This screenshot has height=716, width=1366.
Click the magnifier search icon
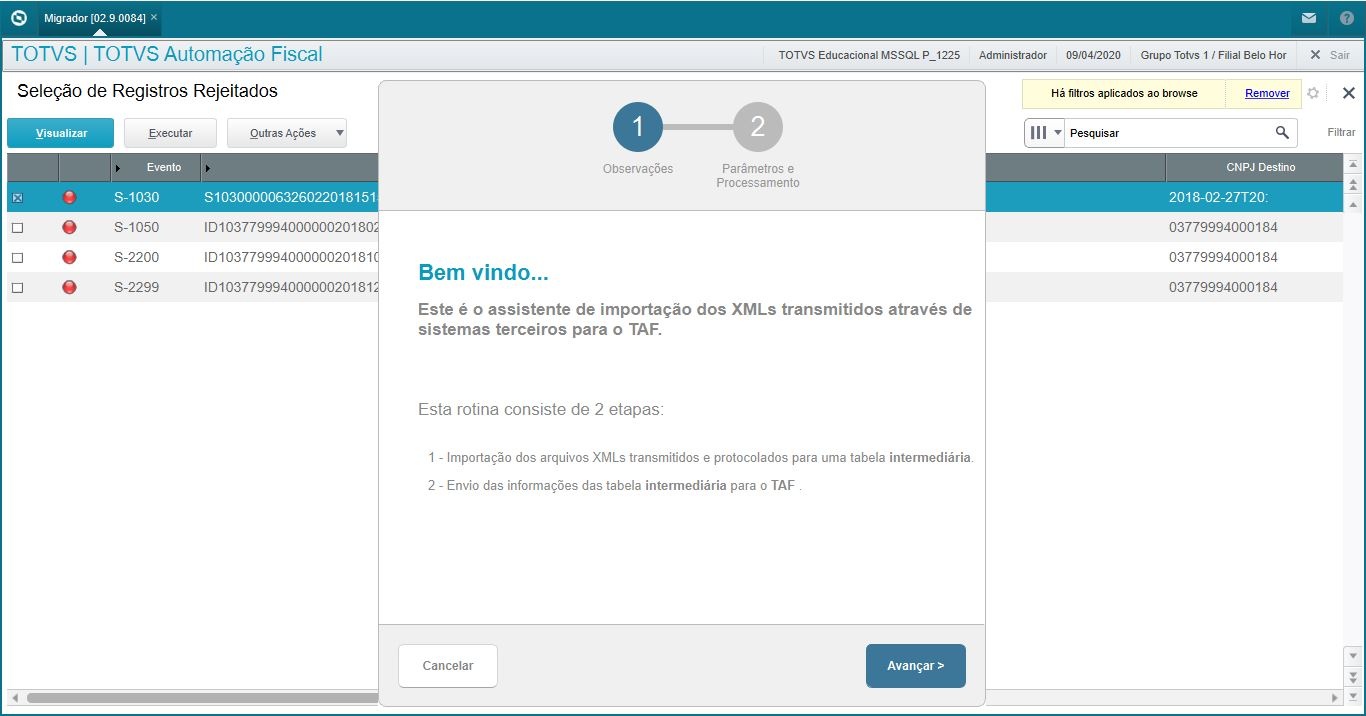pos(1282,132)
